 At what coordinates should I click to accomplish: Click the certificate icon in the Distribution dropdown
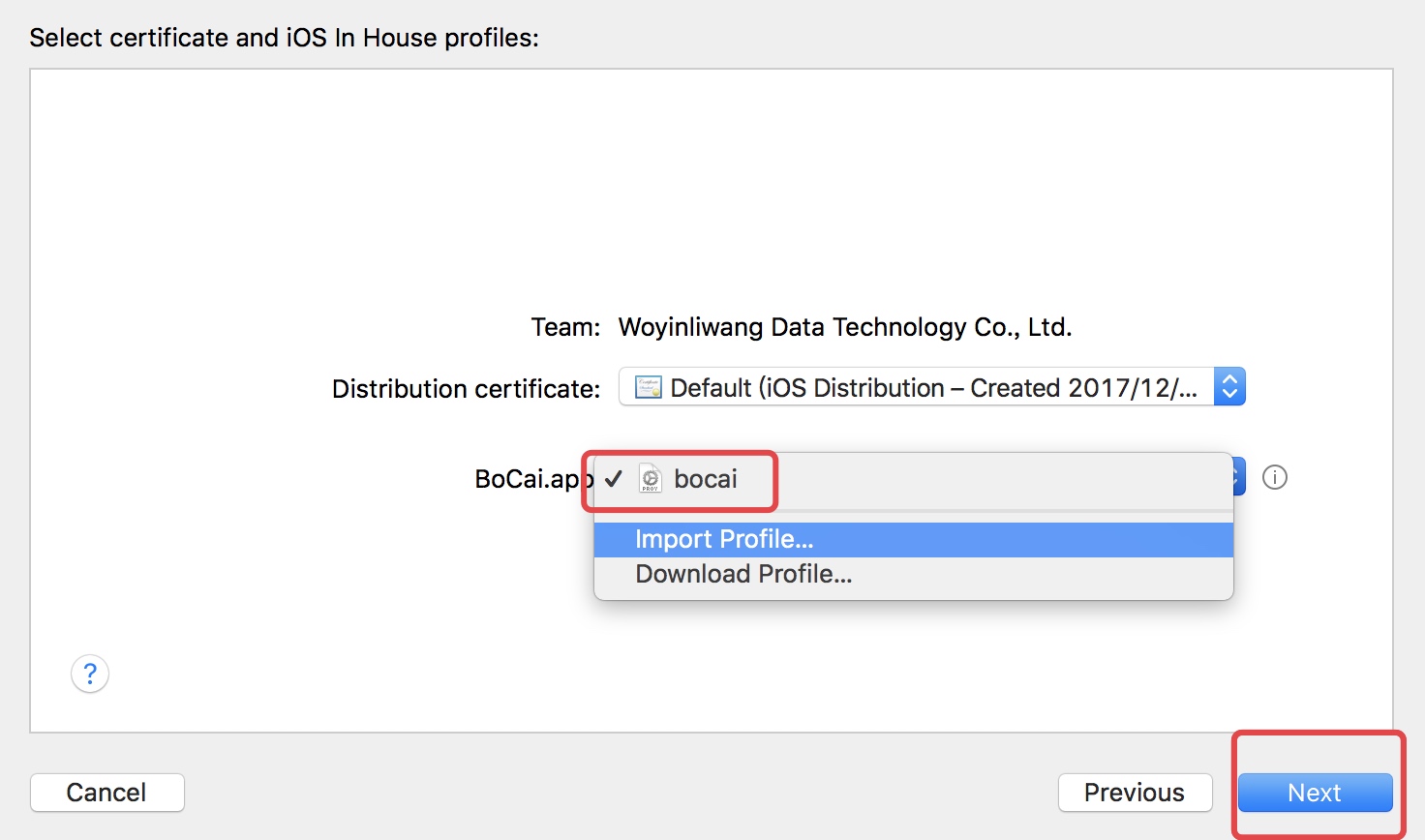(648, 388)
